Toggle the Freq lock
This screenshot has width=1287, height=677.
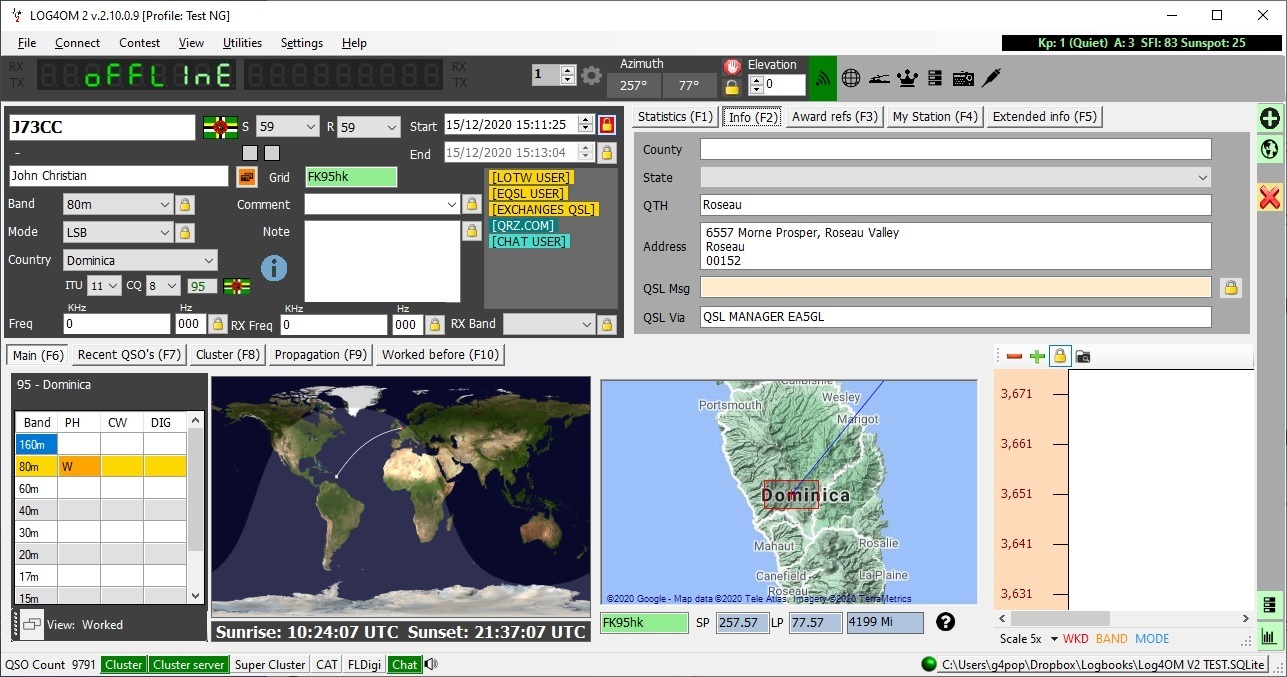(218, 324)
